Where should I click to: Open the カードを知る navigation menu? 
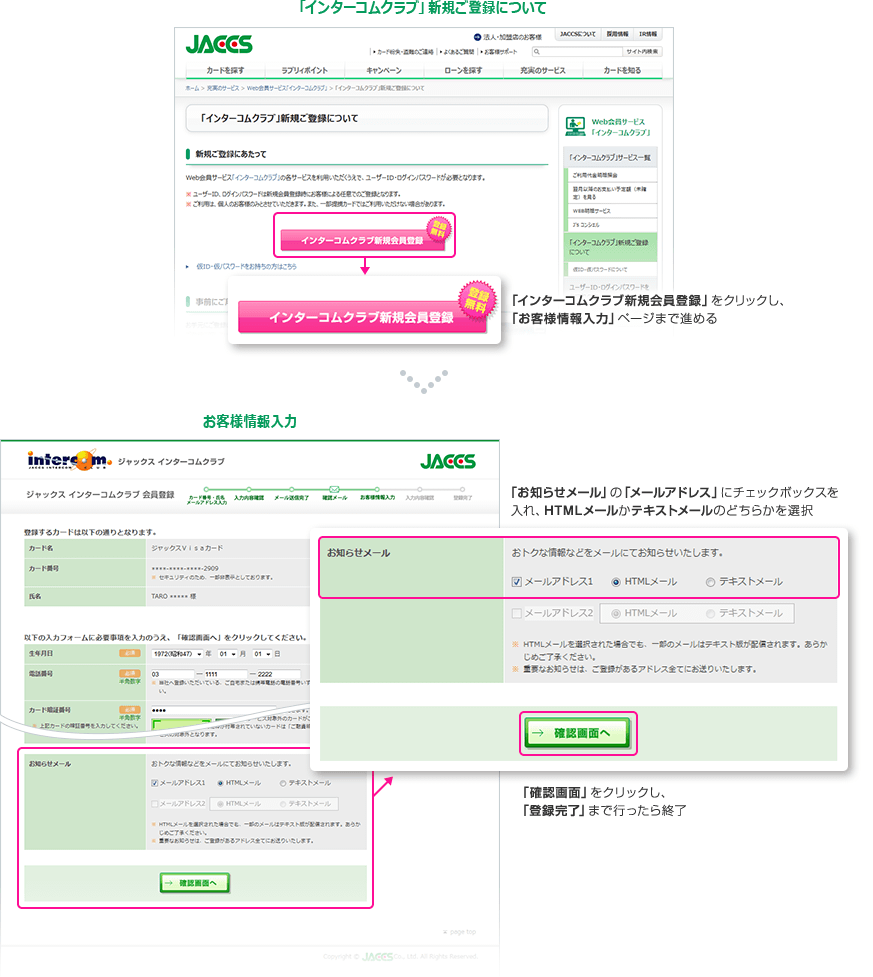coord(622,70)
